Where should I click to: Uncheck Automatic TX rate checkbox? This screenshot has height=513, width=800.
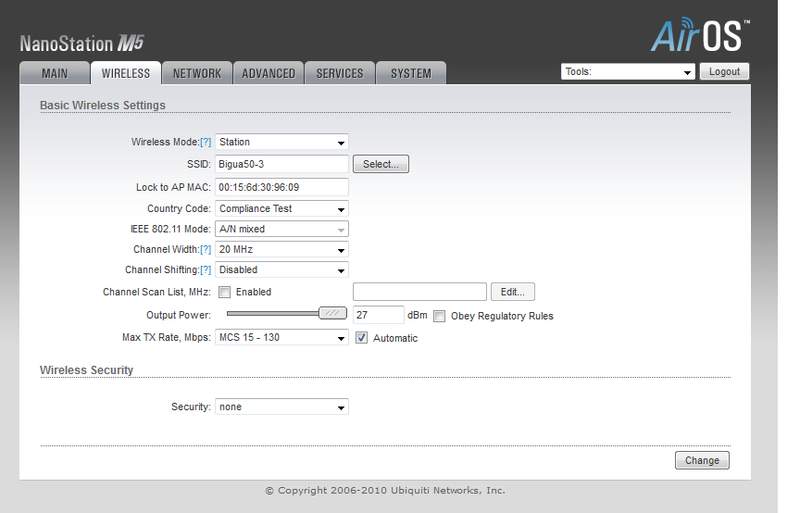pyautogui.click(x=361, y=337)
